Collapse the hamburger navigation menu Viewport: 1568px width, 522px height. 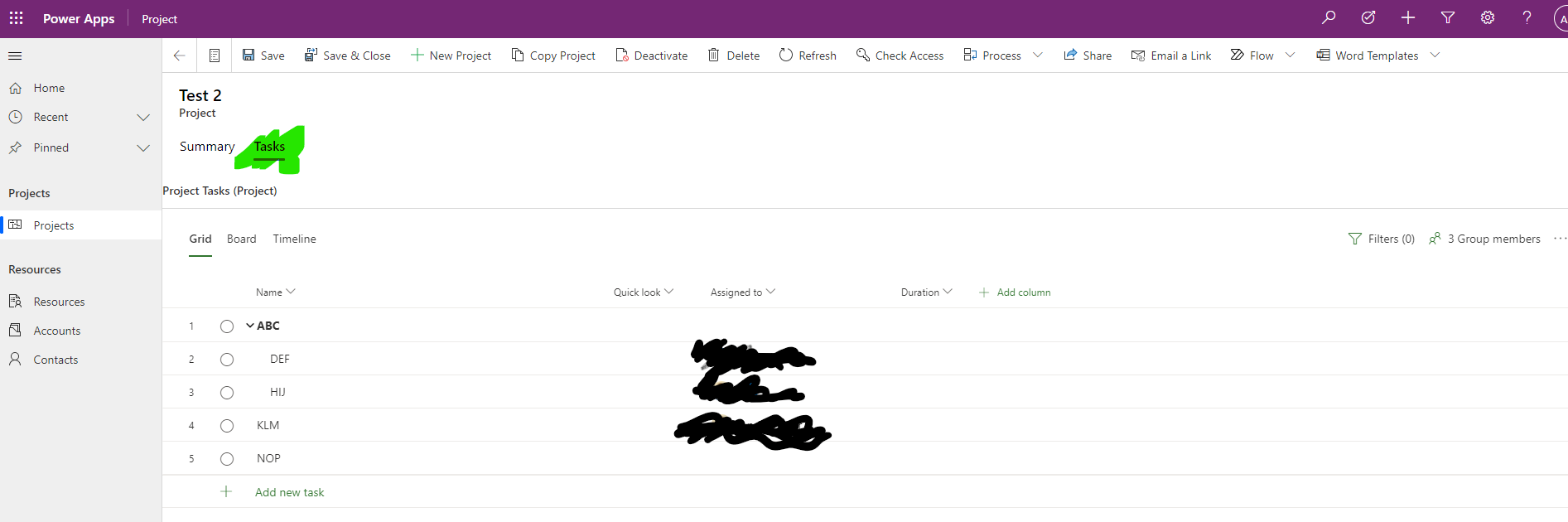[x=15, y=56]
